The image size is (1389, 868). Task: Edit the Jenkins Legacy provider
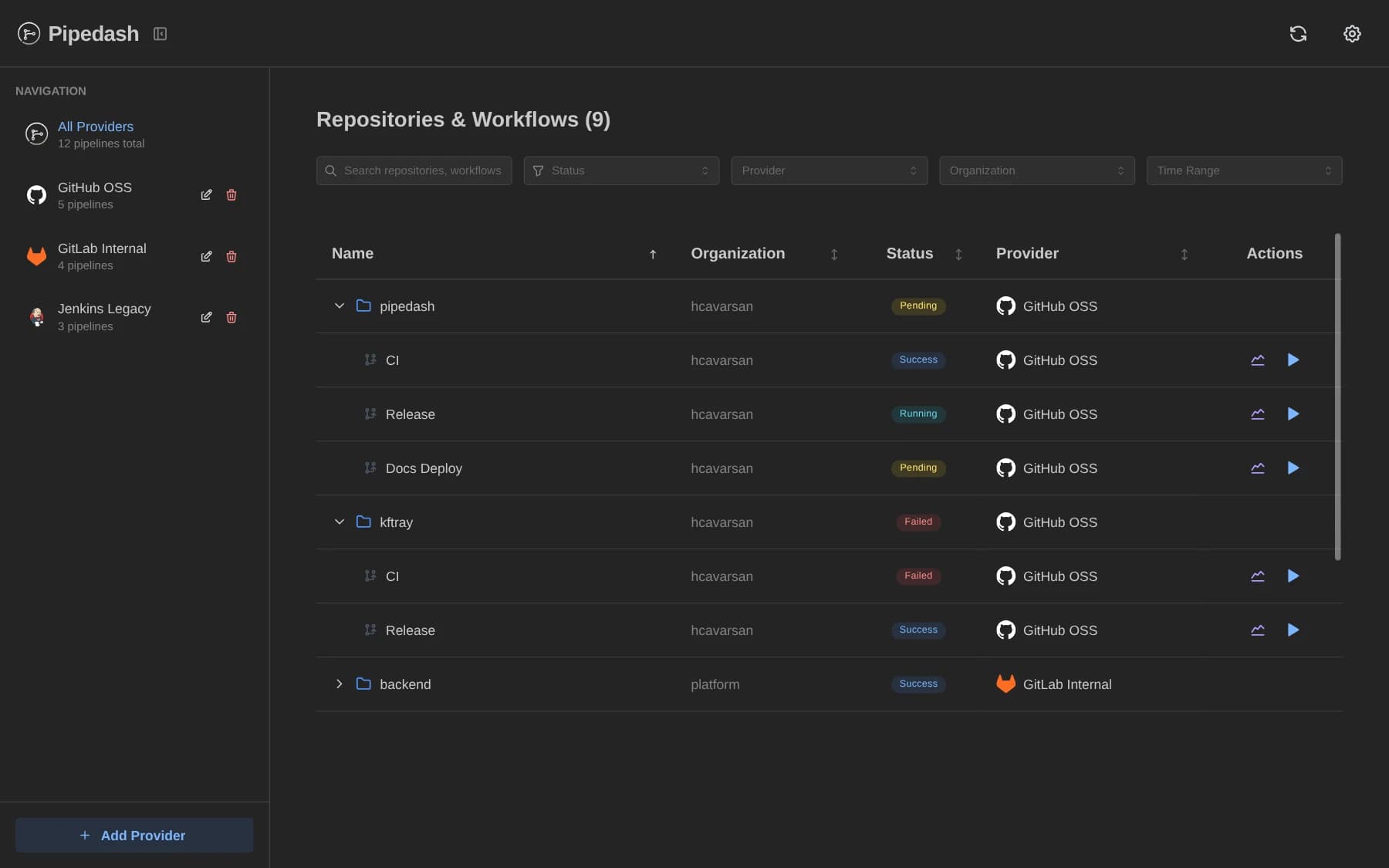tap(206, 317)
